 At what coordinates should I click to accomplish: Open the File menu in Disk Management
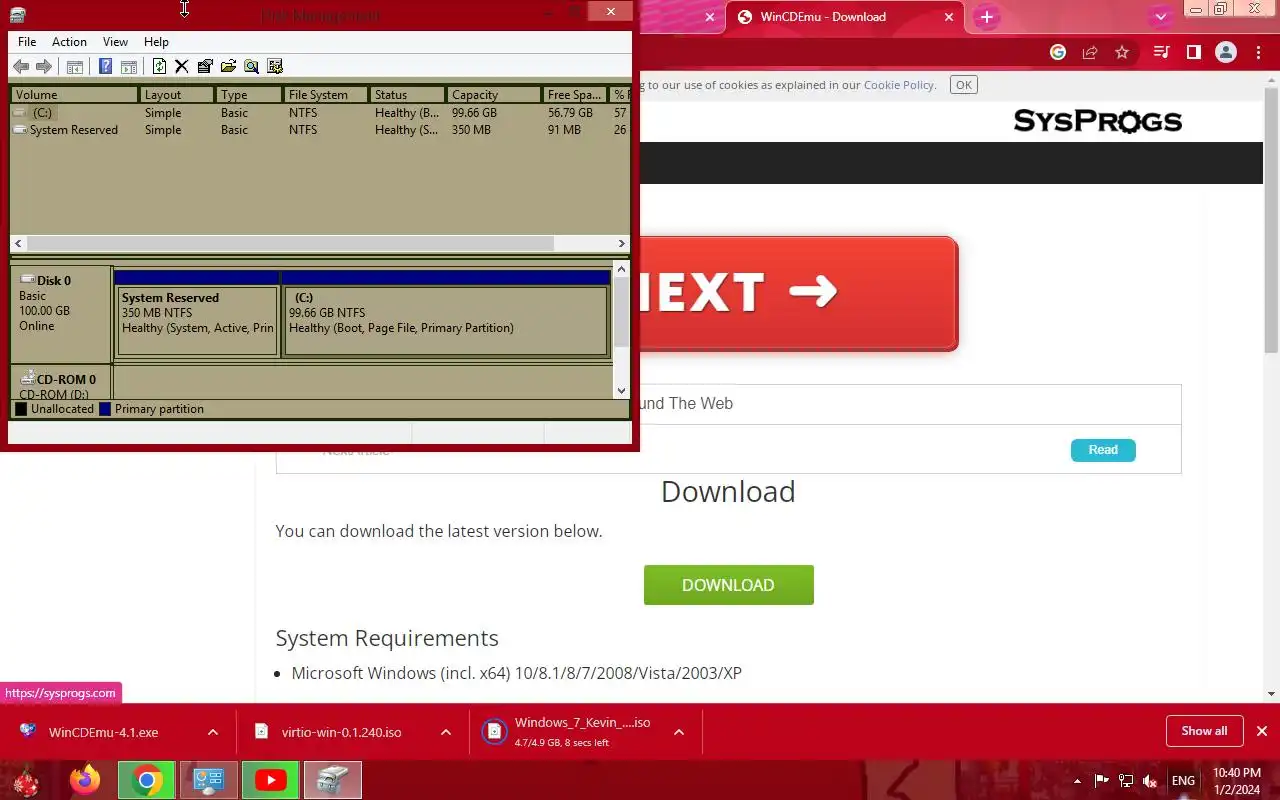tap(27, 42)
